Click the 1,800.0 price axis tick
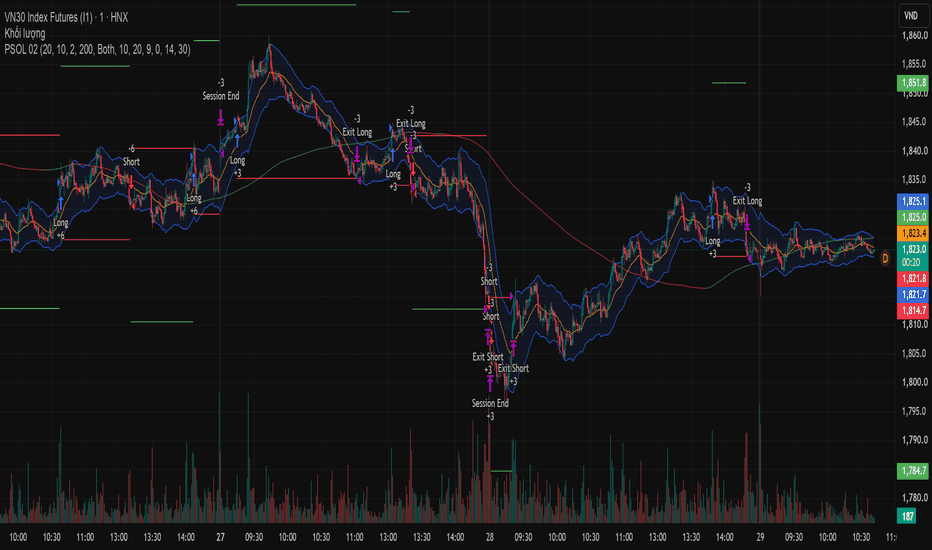Viewport: 932px width, 550px height. (x=914, y=382)
